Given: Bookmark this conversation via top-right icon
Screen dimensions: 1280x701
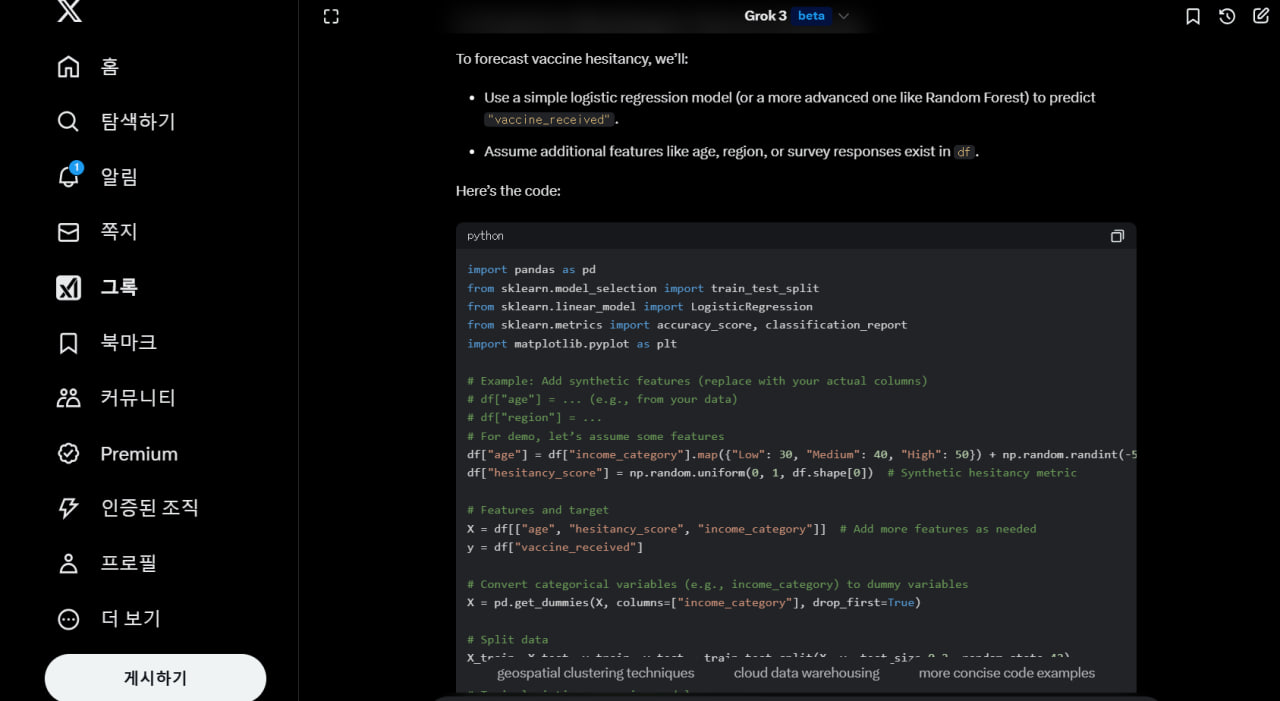Looking at the screenshot, I should click(x=1193, y=16).
